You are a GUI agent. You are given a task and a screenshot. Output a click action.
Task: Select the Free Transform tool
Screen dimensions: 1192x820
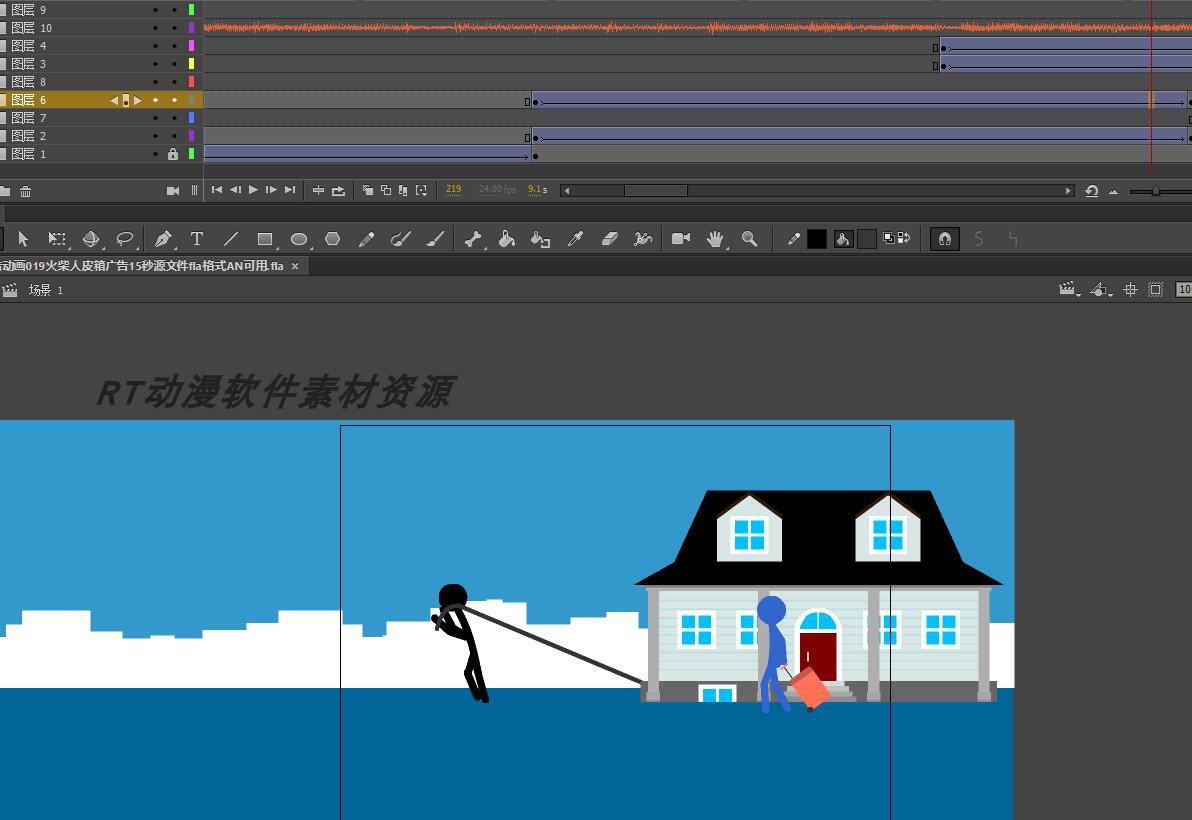click(x=57, y=239)
